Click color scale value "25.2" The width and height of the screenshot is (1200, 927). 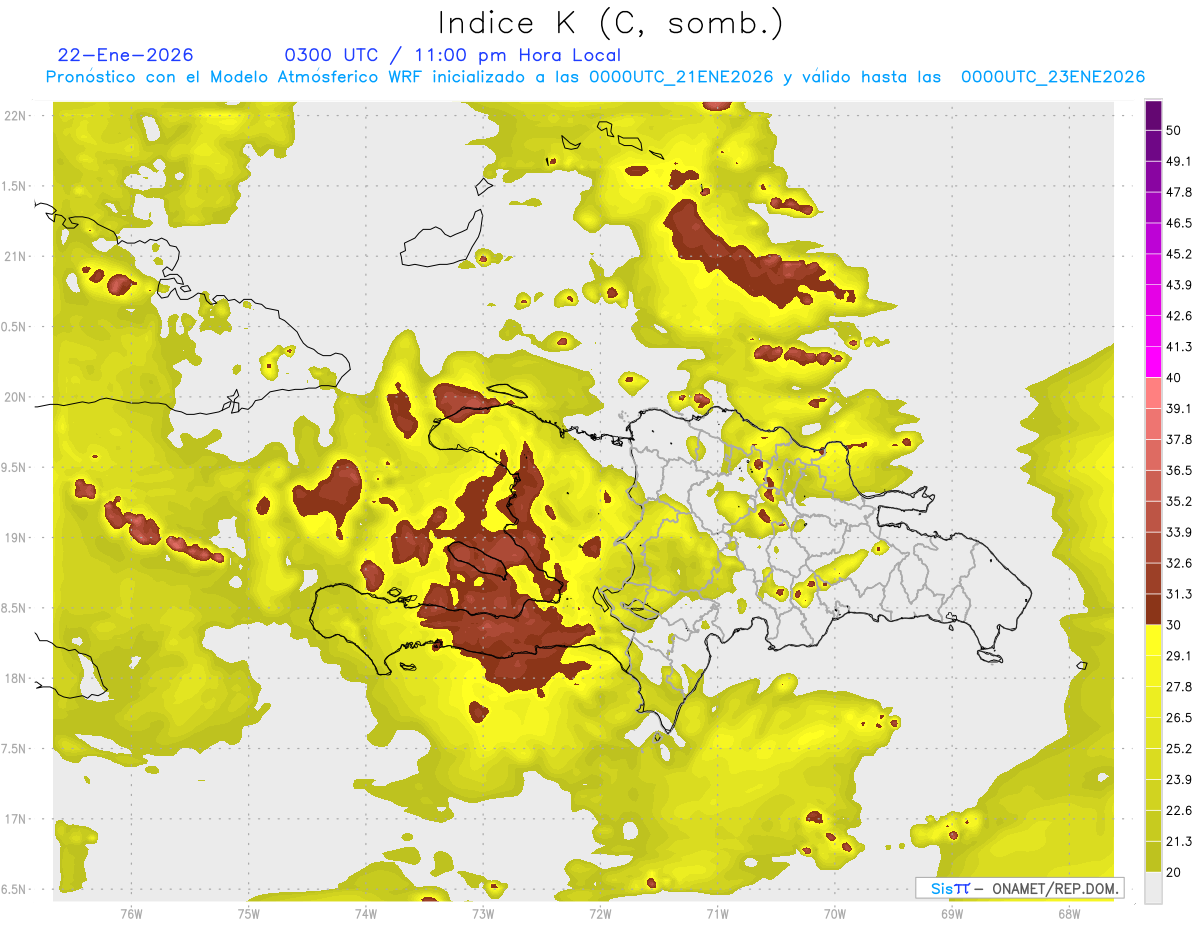[1179, 749]
